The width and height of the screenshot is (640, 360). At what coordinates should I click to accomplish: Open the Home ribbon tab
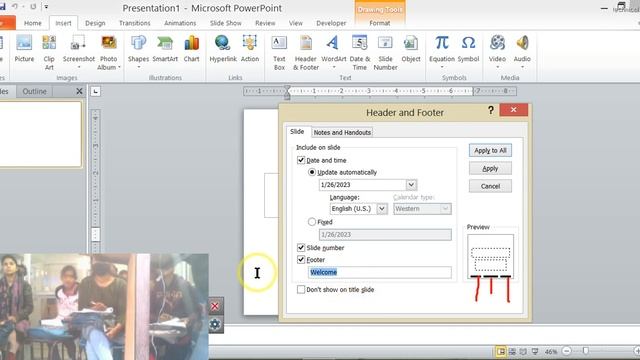pyautogui.click(x=33, y=23)
